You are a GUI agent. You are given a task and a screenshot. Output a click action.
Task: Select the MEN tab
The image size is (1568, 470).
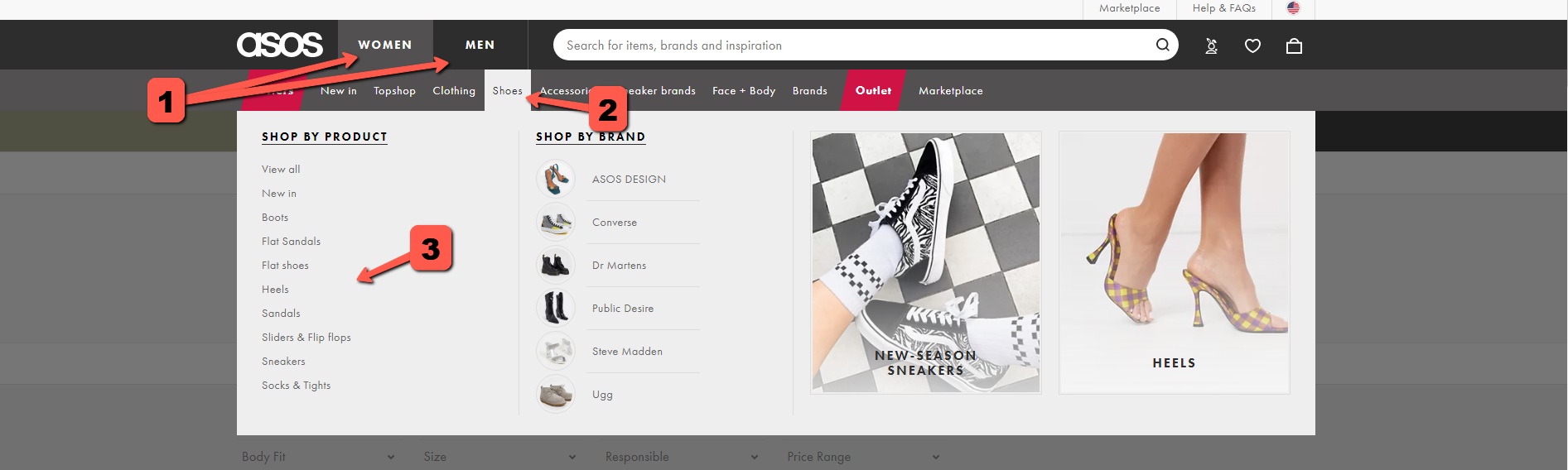click(480, 45)
